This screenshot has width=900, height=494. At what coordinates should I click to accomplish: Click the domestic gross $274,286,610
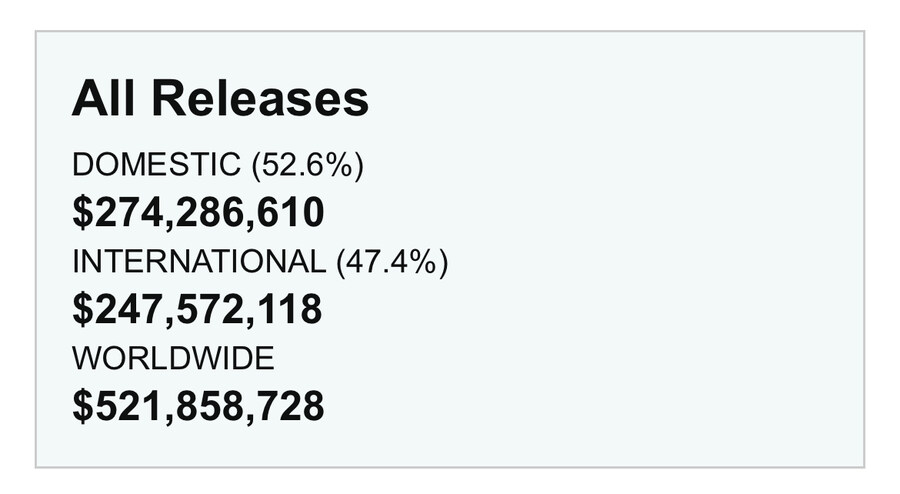[198, 213]
